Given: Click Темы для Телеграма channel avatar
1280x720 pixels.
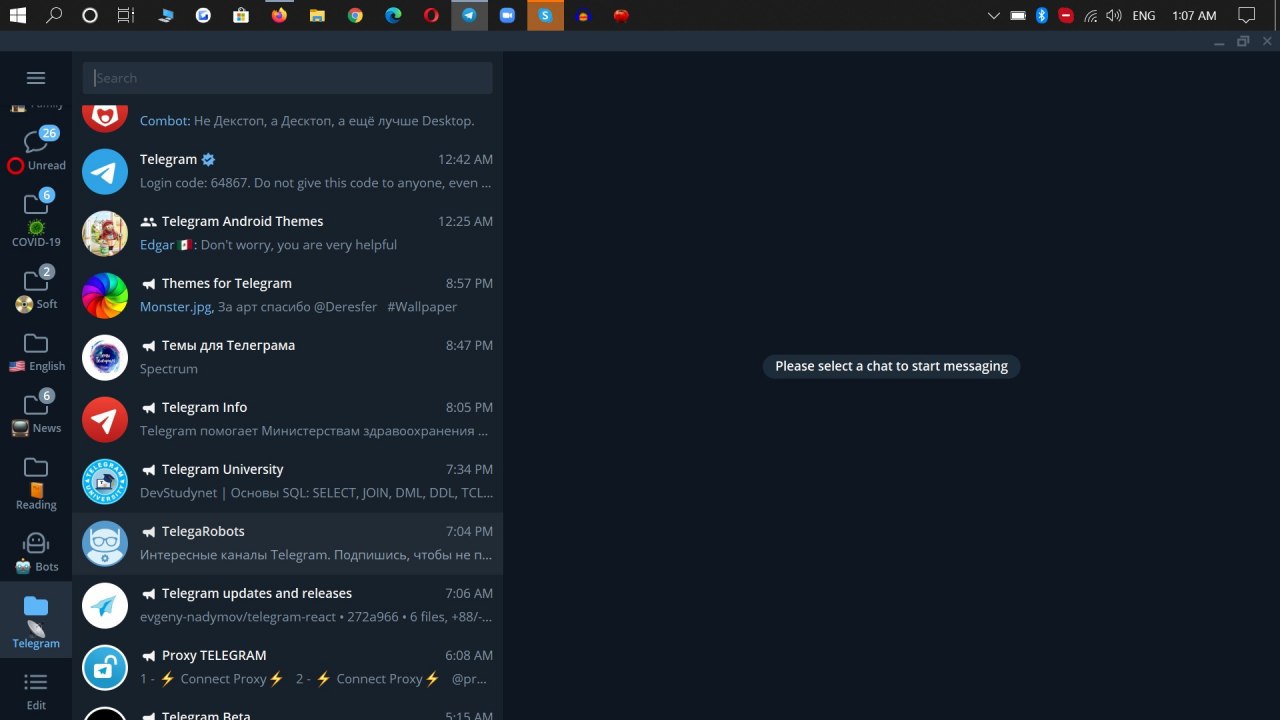Looking at the screenshot, I should [x=105, y=357].
